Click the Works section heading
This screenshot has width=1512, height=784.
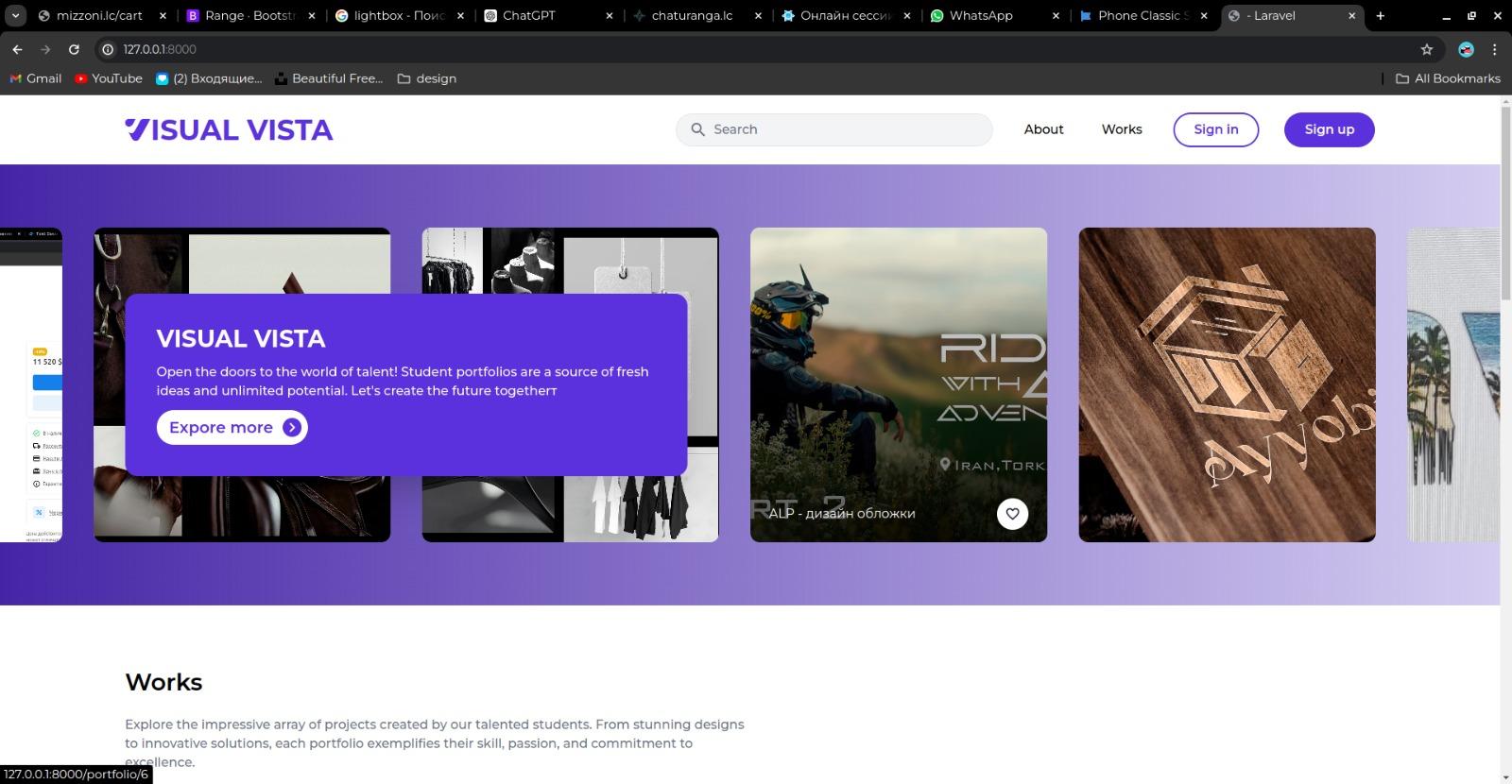click(163, 682)
